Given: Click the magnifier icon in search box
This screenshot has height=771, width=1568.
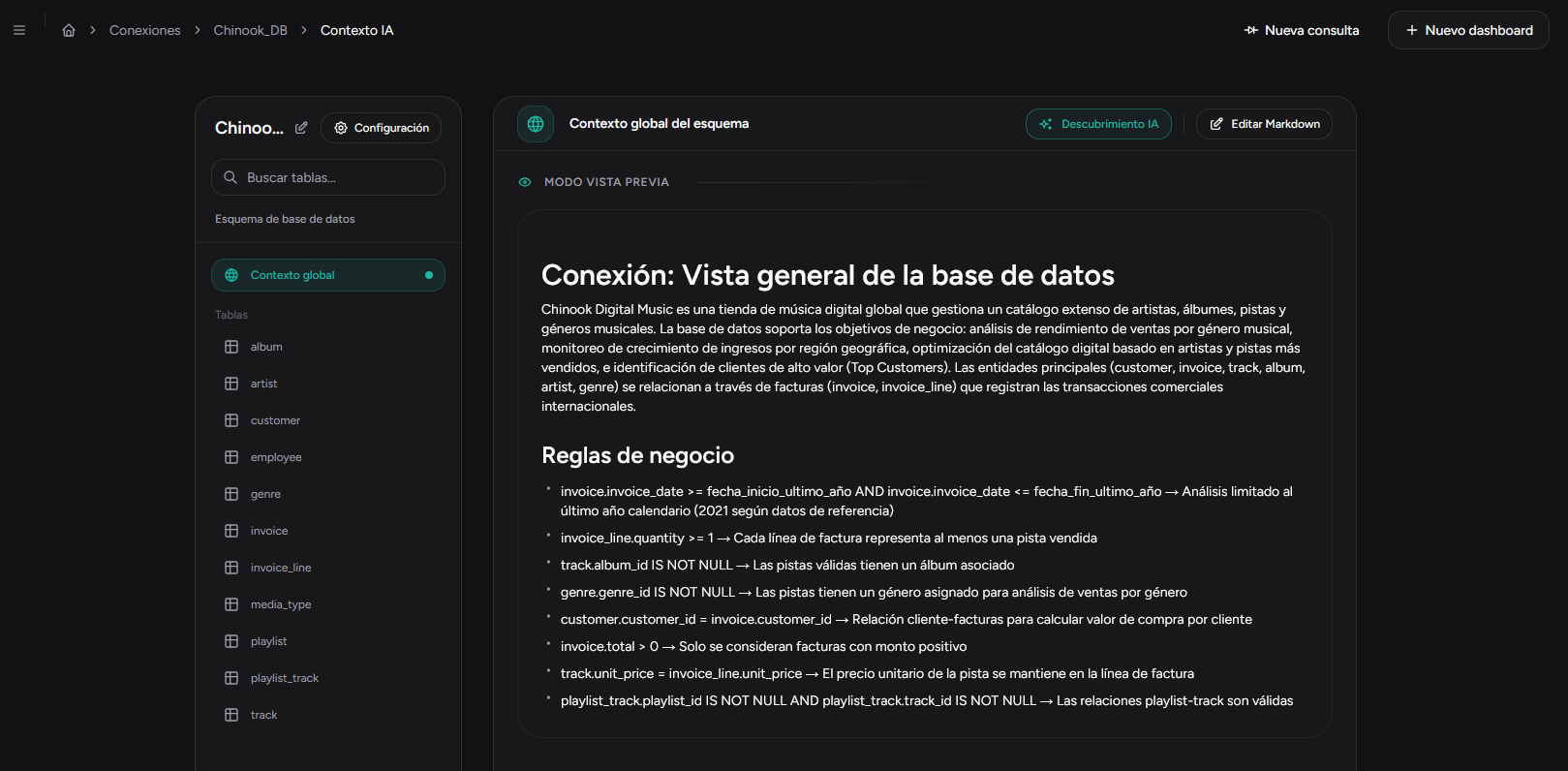Looking at the screenshot, I should [231, 177].
